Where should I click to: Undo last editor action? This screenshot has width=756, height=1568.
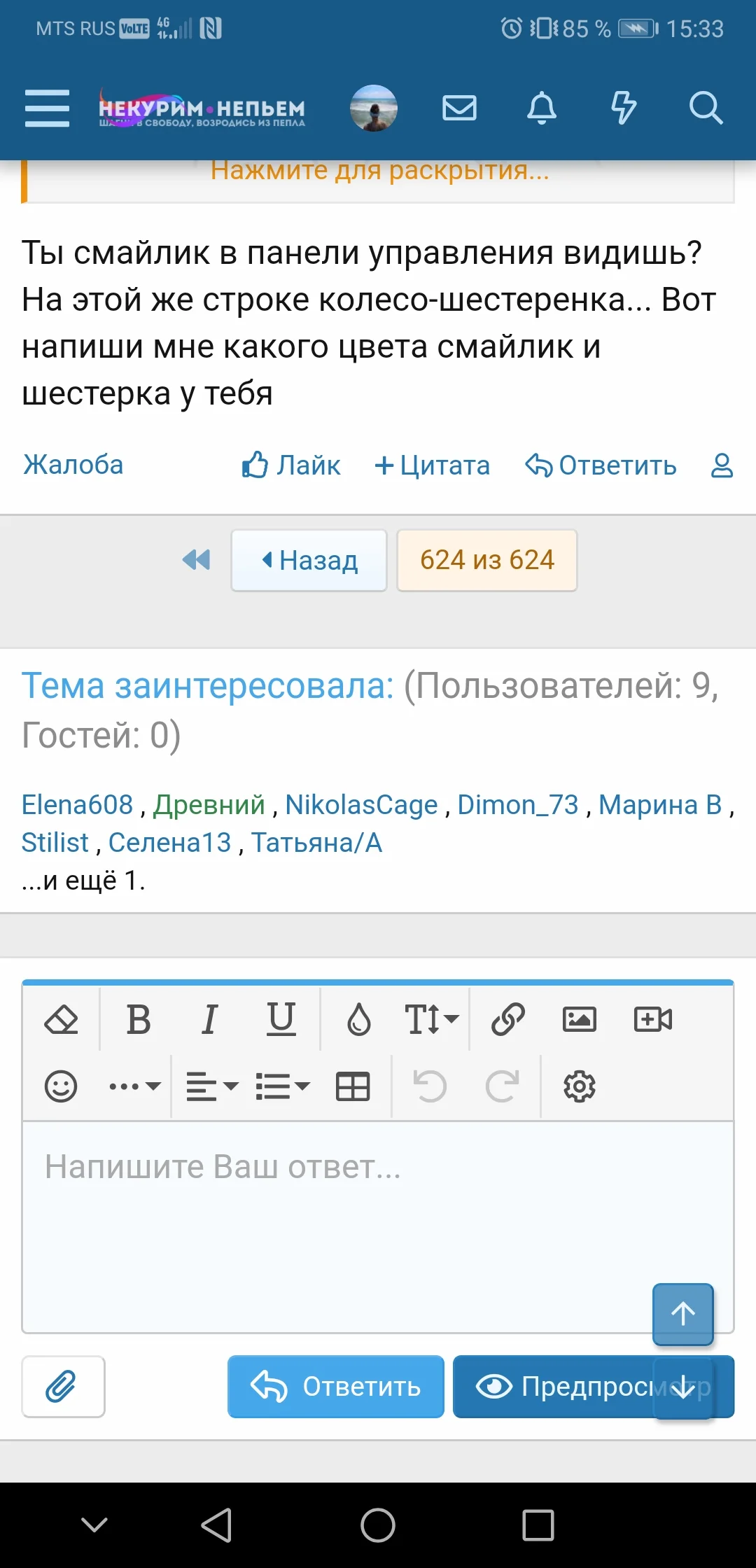point(430,1086)
